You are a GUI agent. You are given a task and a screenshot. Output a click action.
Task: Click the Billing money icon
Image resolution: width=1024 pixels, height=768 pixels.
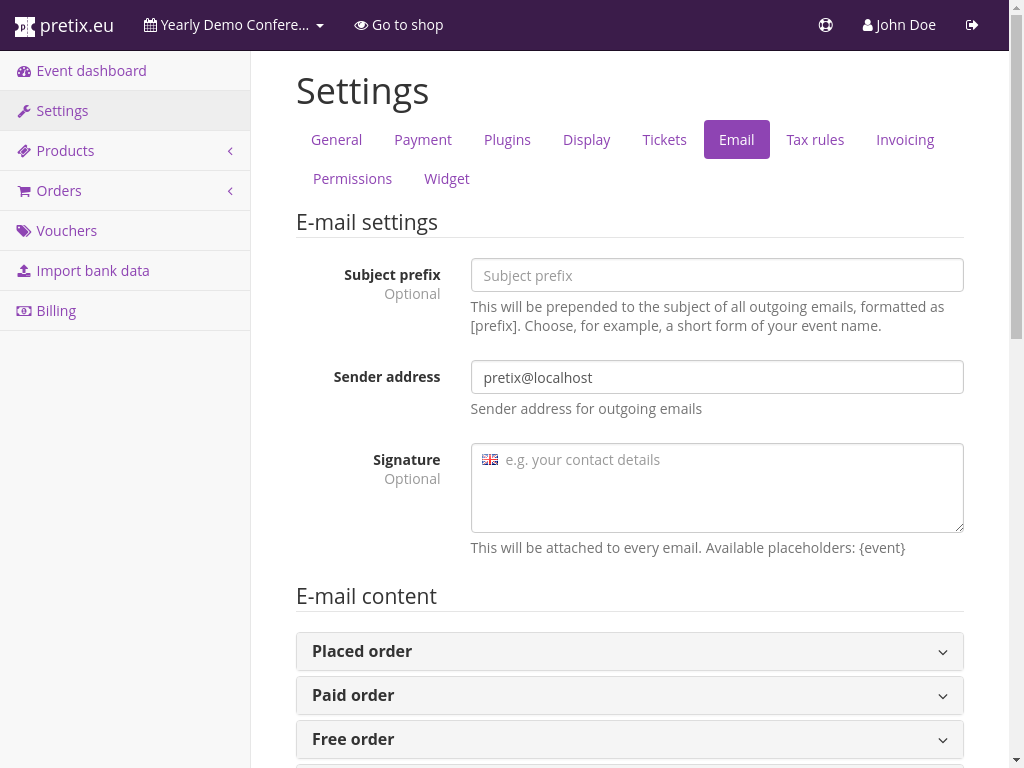(x=24, y=311)
